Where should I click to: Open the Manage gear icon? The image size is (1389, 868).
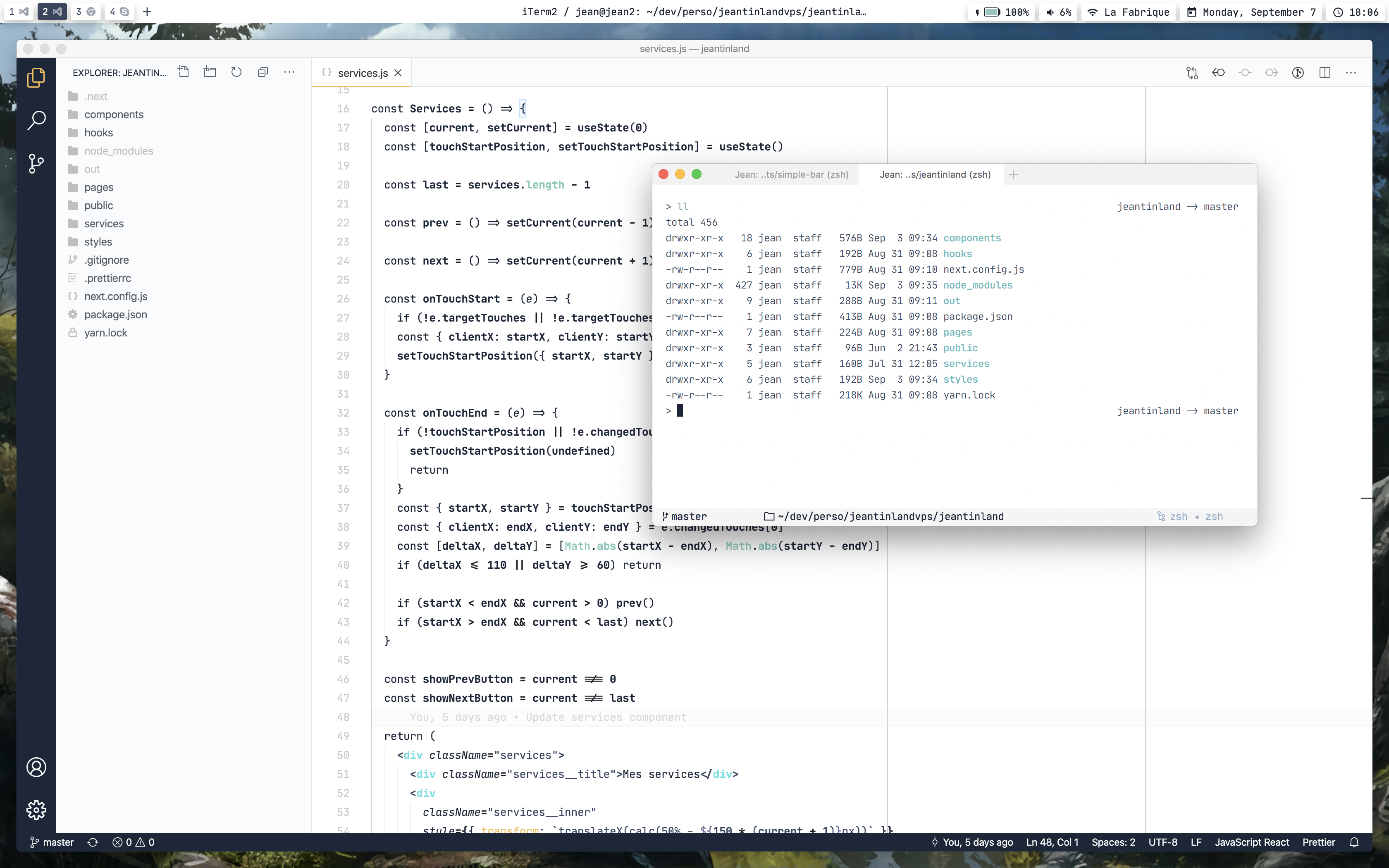[x=36, y=810]
